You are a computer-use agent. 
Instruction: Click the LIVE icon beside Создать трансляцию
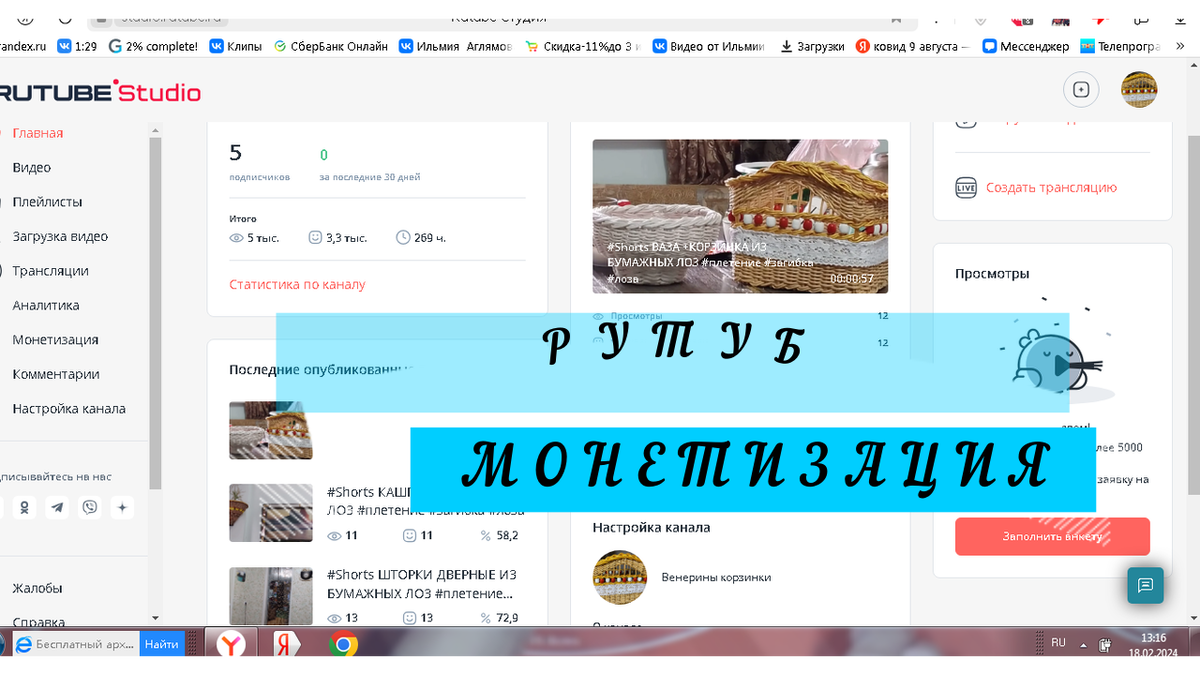[965, 188]
